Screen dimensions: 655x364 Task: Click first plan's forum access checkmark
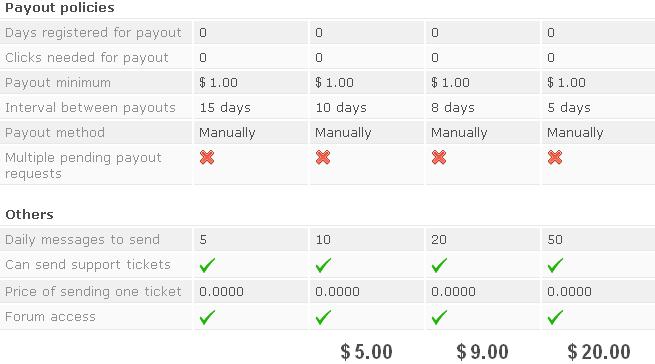[207, 317]
